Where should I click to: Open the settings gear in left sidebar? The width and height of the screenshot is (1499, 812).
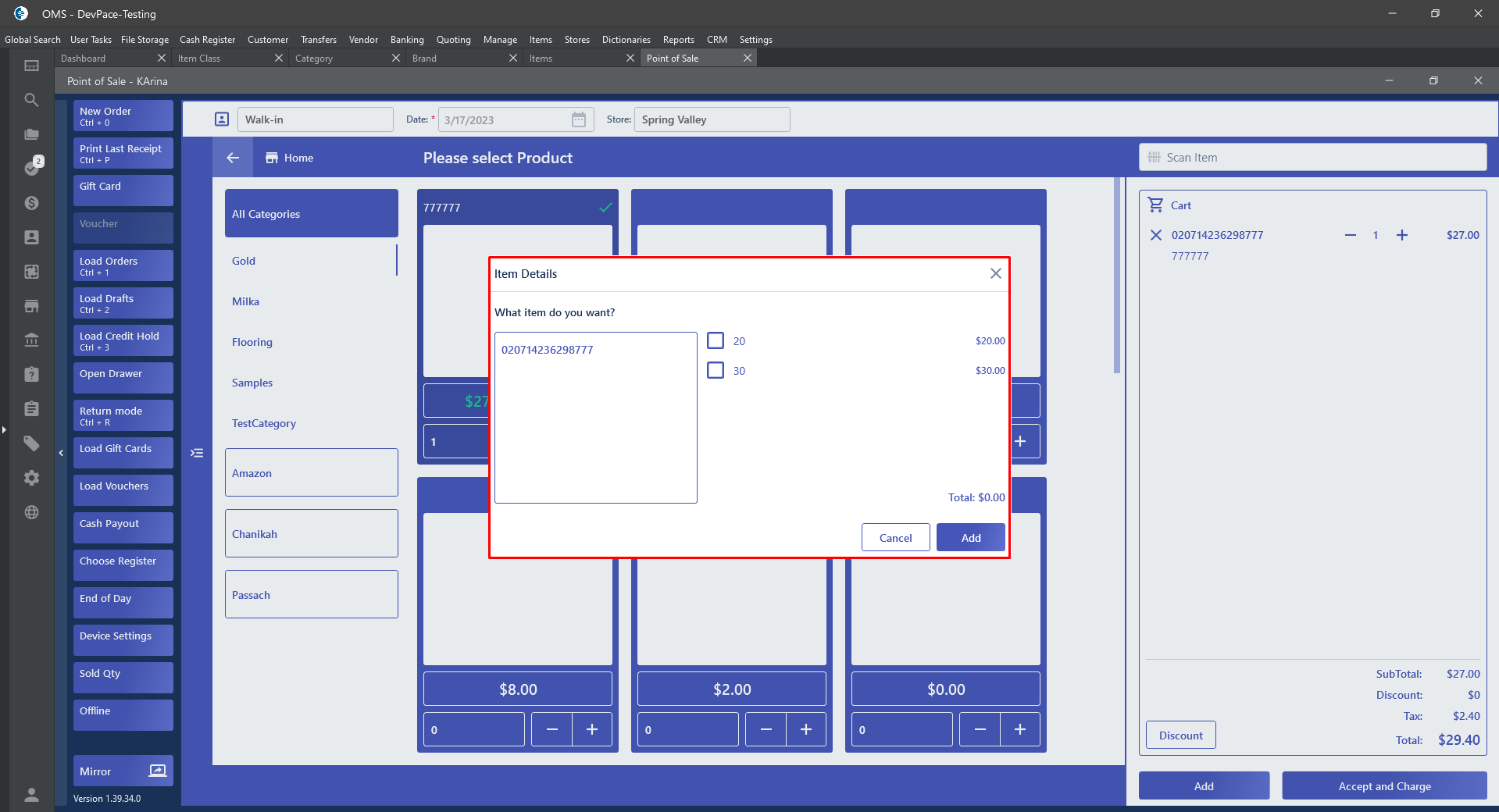pyautogui.click(x=31, y=478)
